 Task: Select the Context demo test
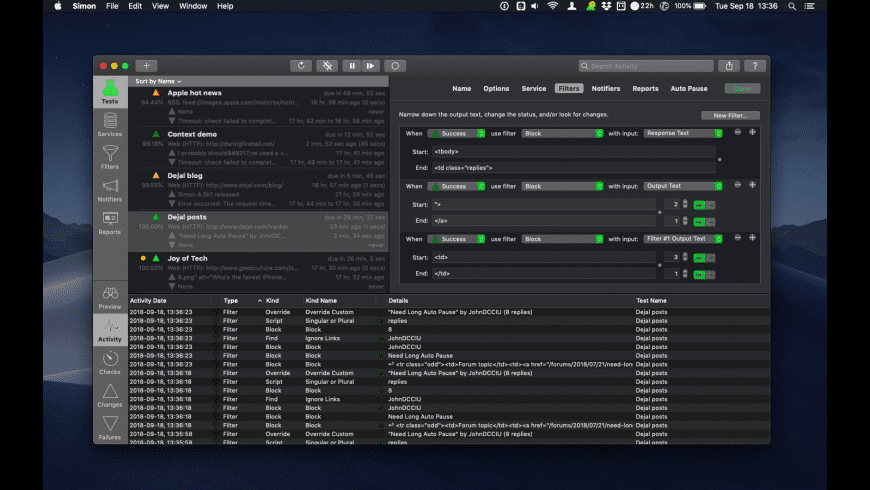click(x=259, y=148)
